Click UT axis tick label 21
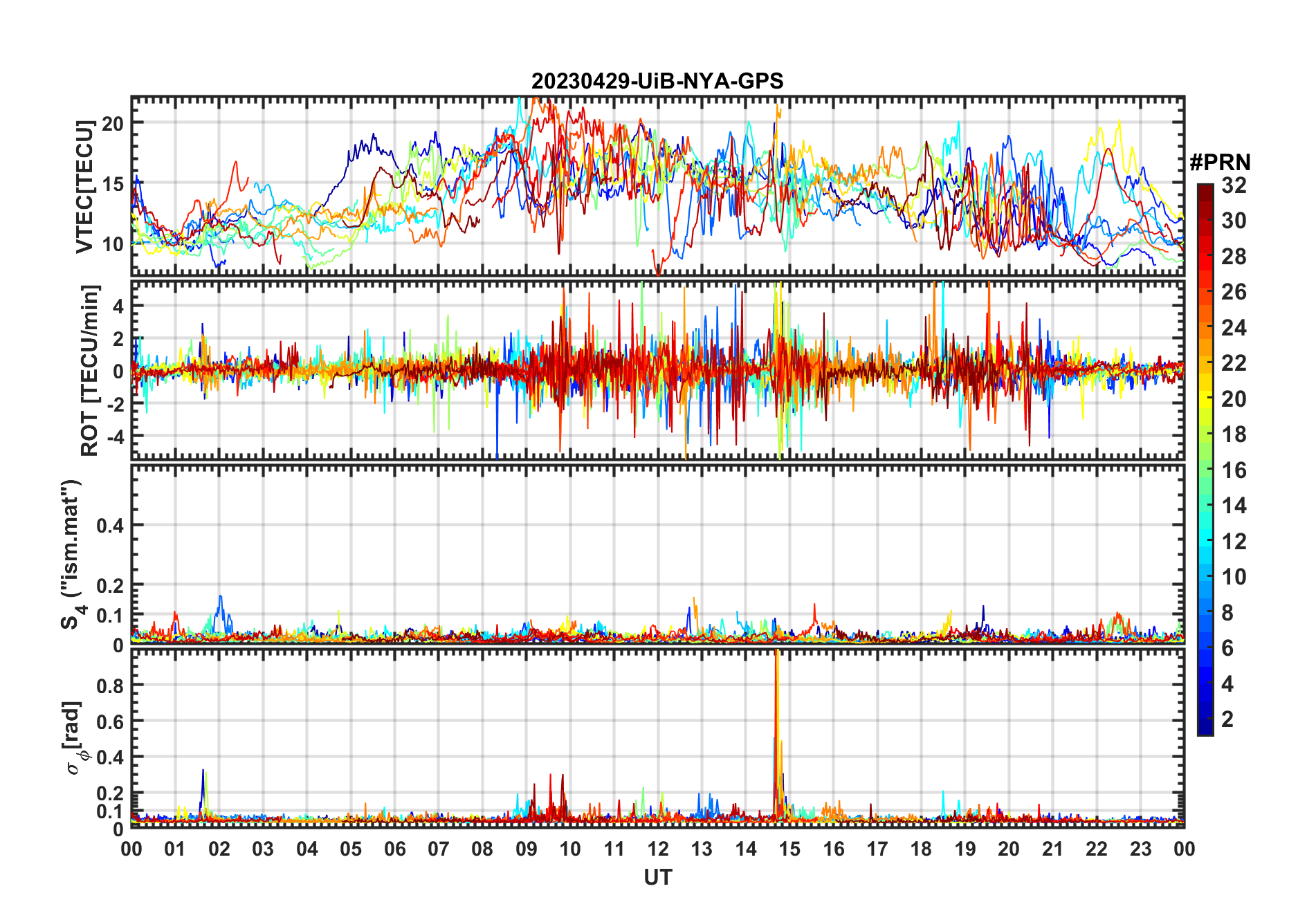The width and height of the screenshot is (1316, 920). click(x=1053, y=849)
